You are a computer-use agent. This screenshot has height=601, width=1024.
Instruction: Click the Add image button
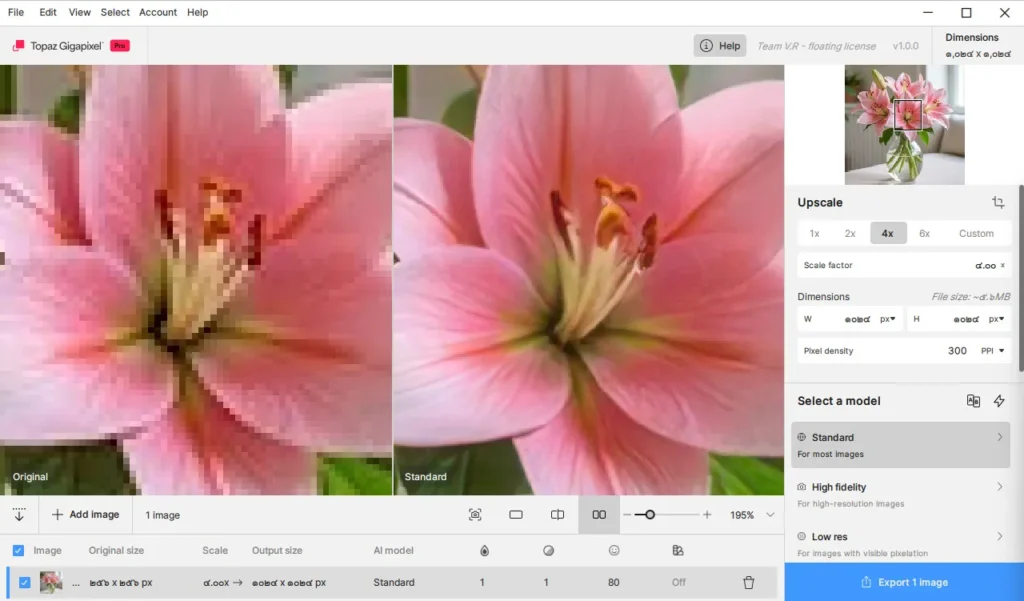point(86,515)
